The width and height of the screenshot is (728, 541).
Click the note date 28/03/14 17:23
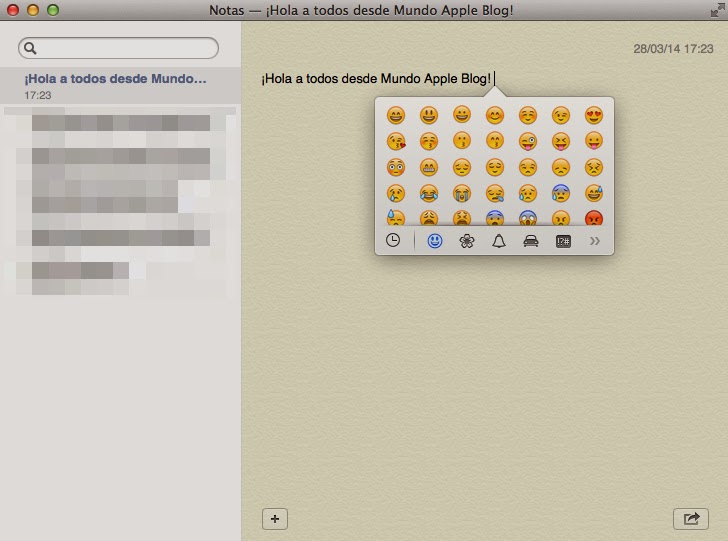pyautogui.click(x=673, y=49)
